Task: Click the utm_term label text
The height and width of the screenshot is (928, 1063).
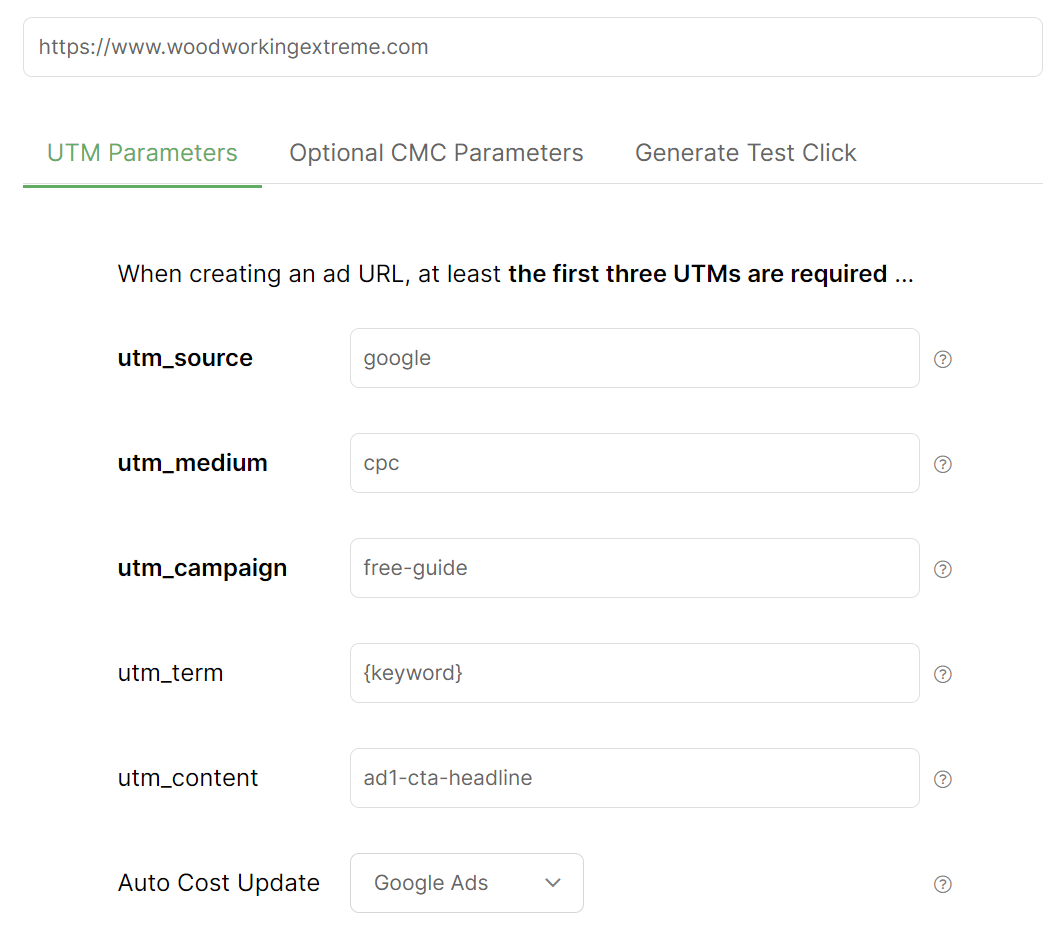Action: click(x=170, y=673)
